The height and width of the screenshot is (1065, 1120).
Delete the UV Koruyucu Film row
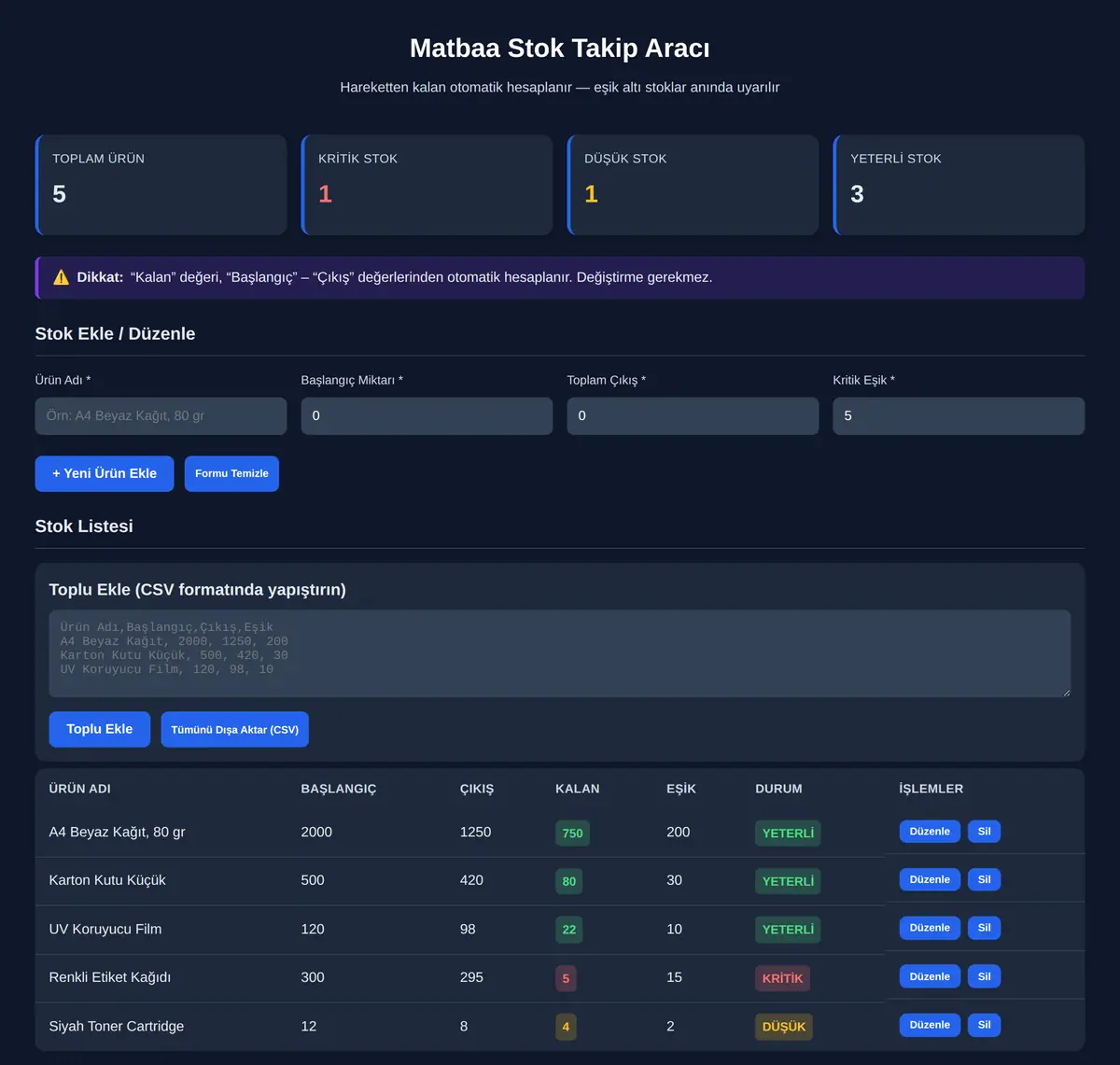pyautogui.click(x=984, y=928)
